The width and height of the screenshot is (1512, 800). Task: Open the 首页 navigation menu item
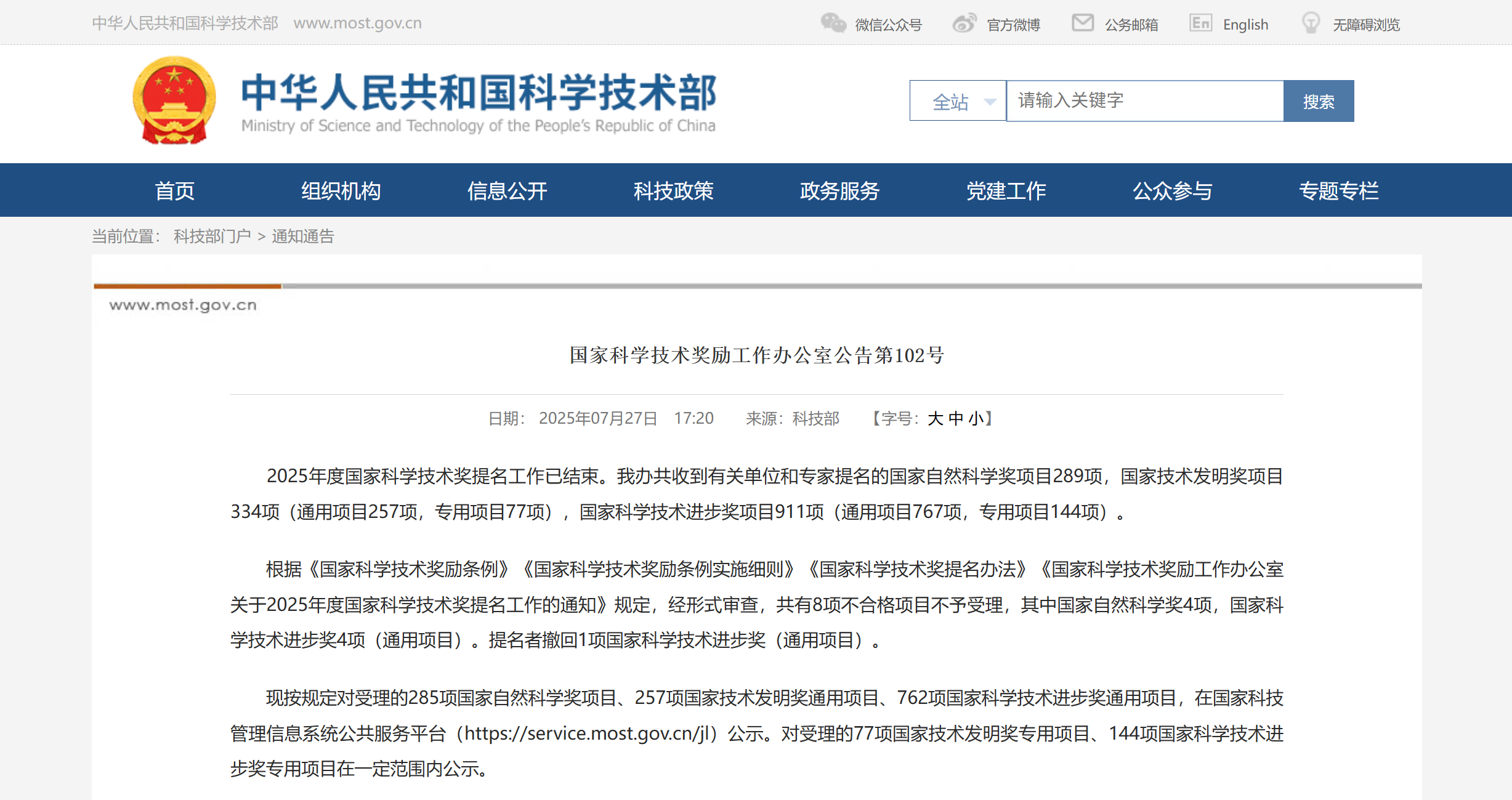point(174,191)
